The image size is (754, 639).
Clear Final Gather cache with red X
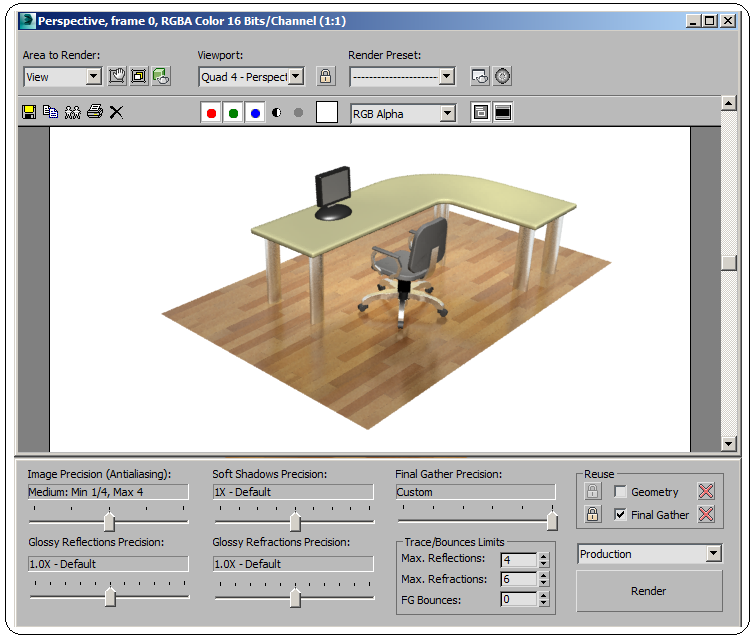[x=706, y=515]
